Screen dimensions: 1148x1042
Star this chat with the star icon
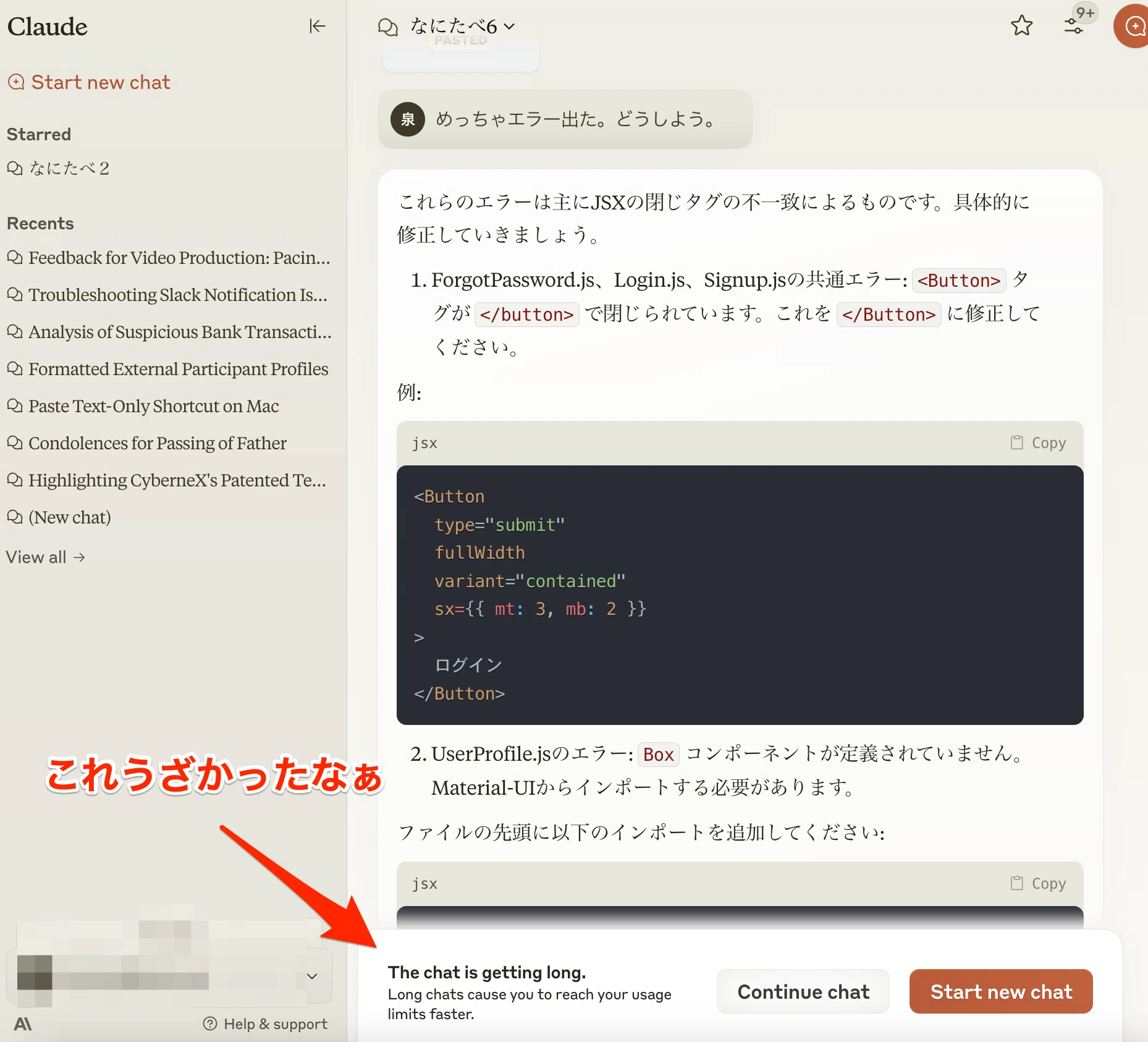pos(1021,26)
